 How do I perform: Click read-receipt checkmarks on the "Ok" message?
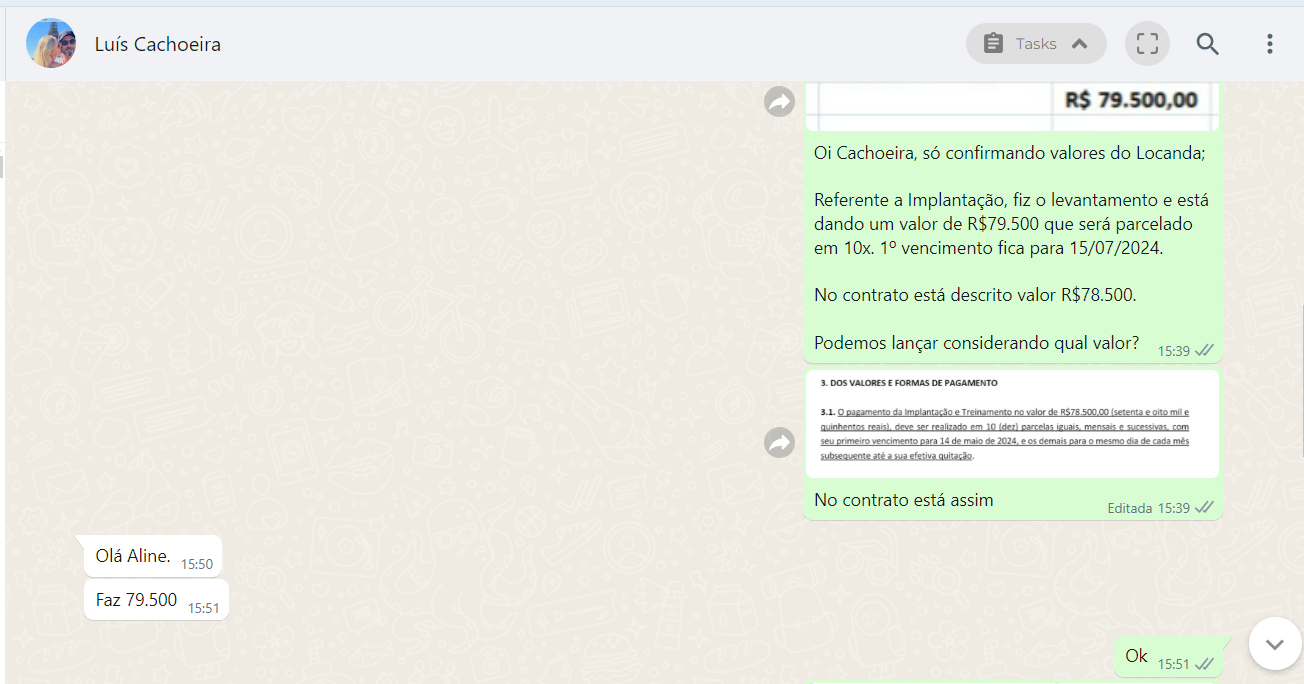point(1205,664)
